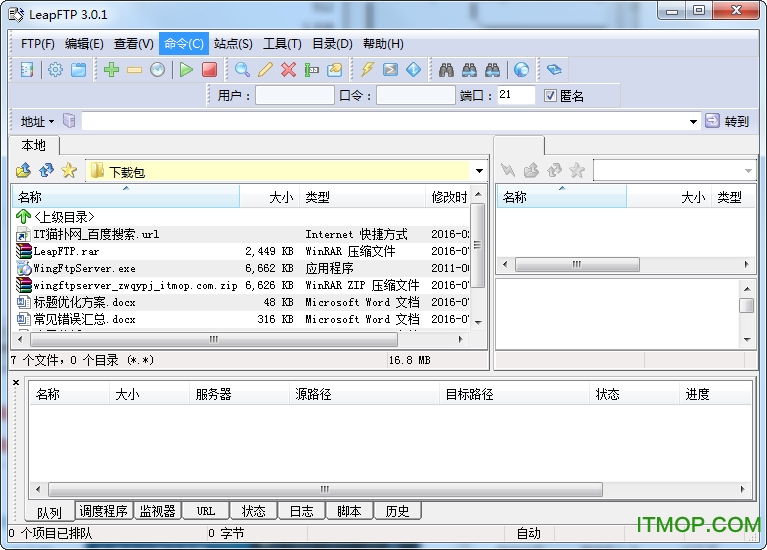The height and width of the screenshot is (550, 767).
Task: Open the 命令(C) menu
Action: tap(184, 44)
